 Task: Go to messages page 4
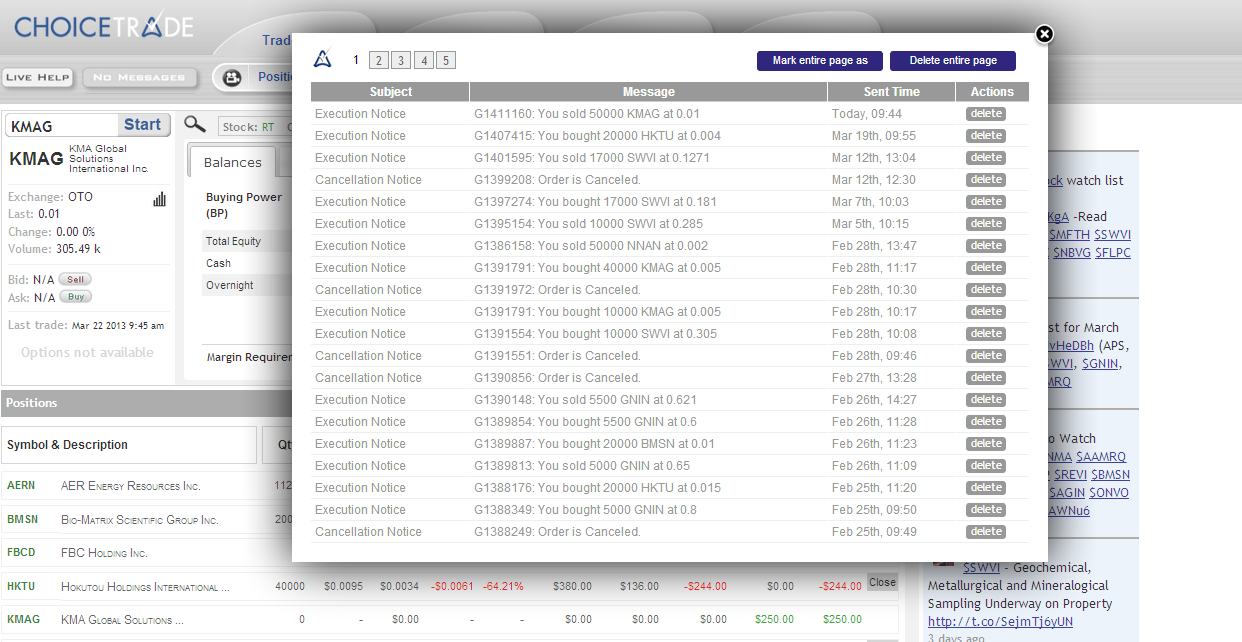pos(423,61)
